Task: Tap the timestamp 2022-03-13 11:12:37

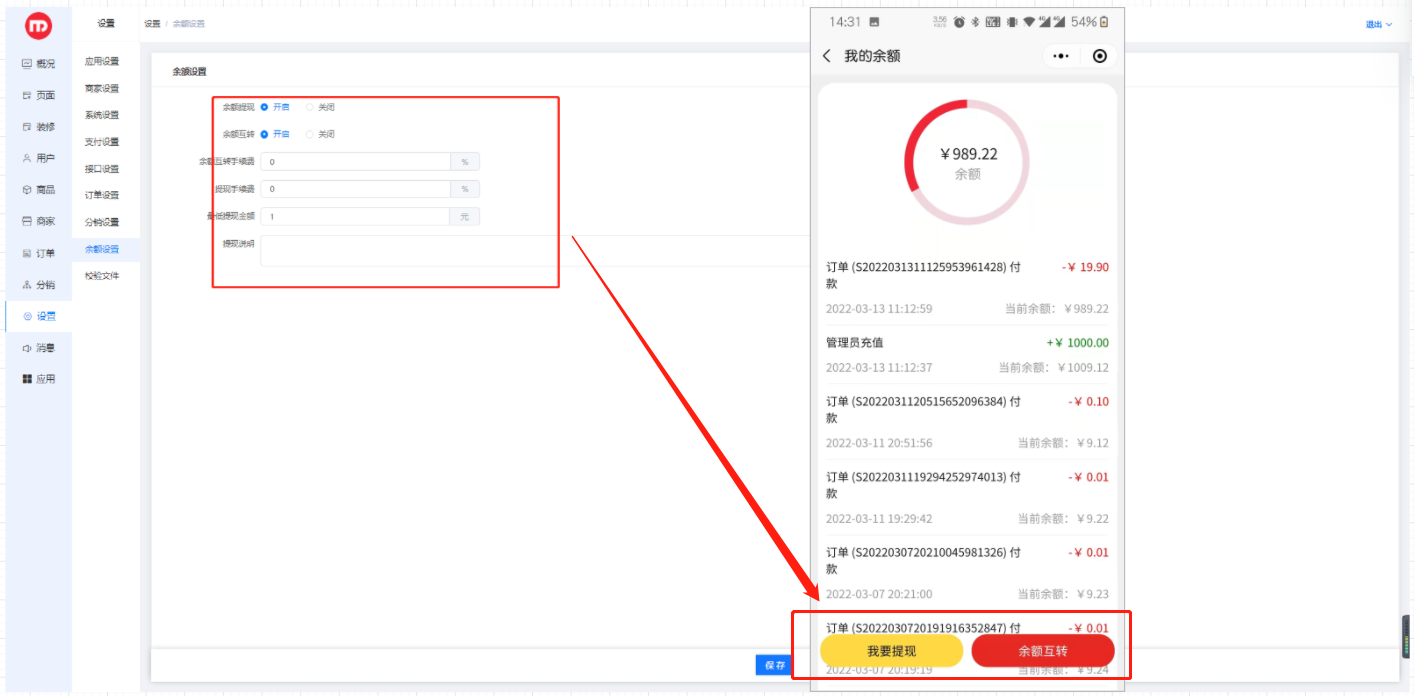Action: pos(879,367)
